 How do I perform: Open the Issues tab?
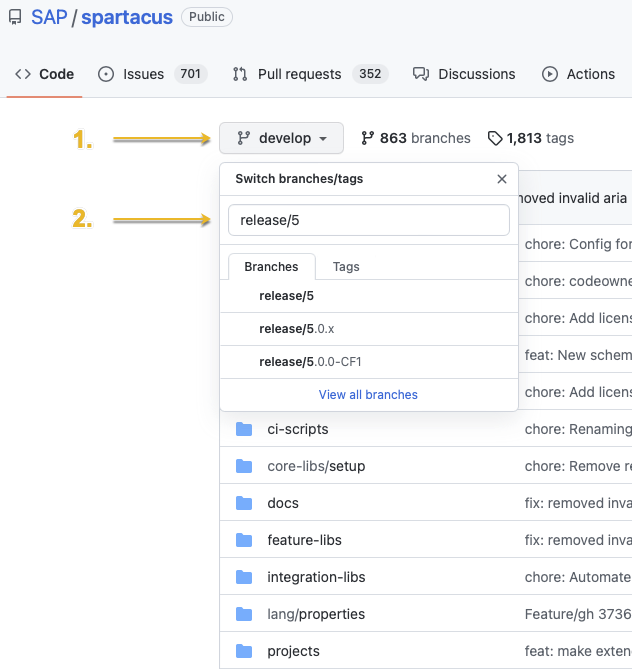(151, 74)
